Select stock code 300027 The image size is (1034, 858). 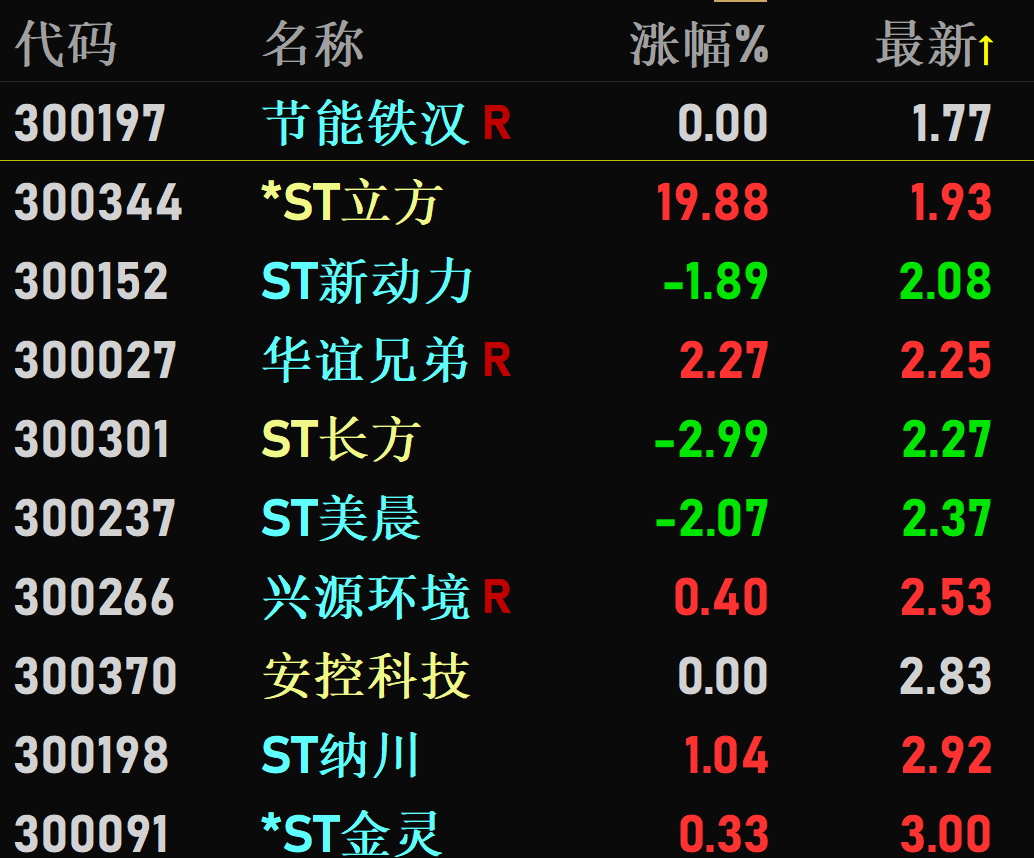coord(95,360)
